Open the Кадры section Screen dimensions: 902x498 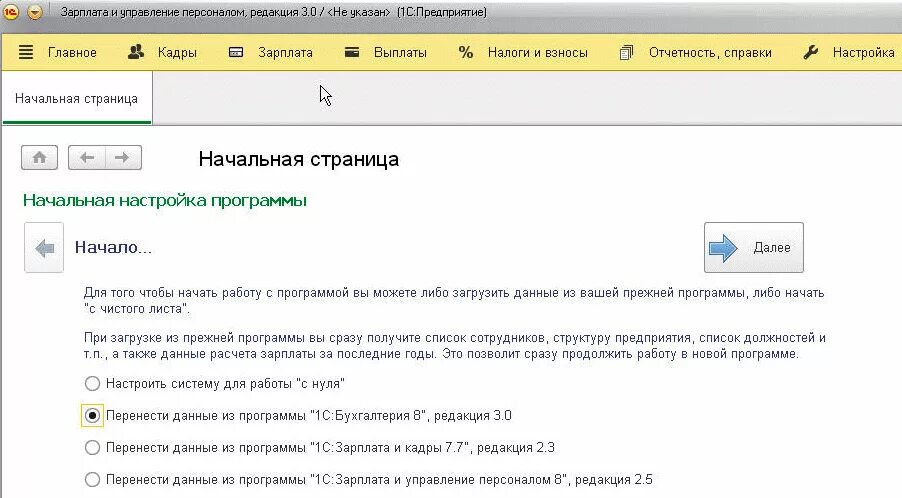[x=177, y=52]
